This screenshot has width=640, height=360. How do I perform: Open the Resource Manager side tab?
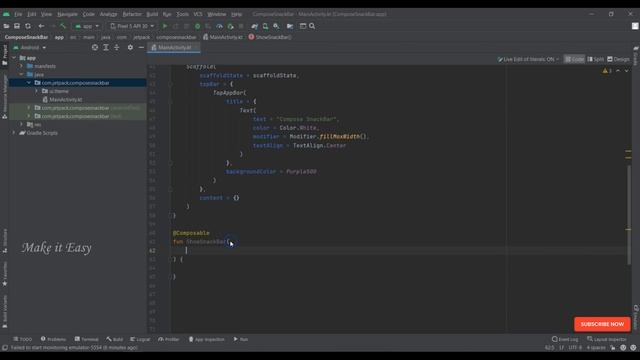coord(4,97)
